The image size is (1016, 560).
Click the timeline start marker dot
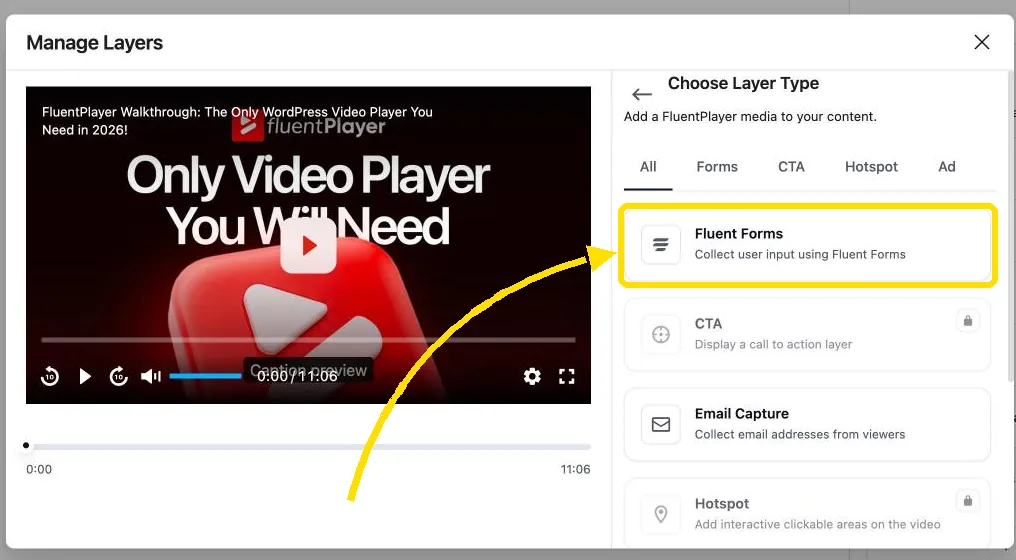pos(26,445)
